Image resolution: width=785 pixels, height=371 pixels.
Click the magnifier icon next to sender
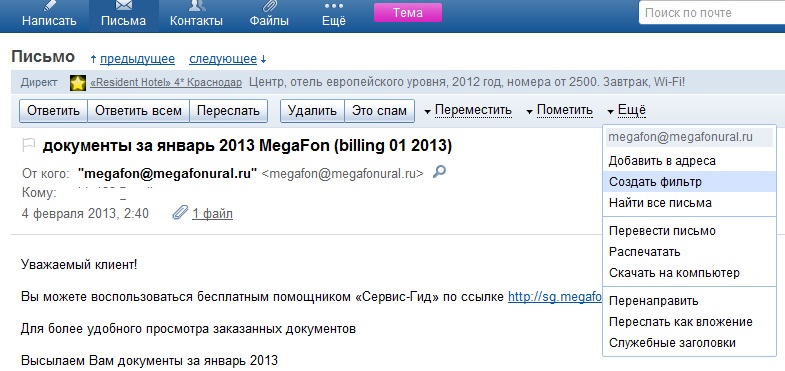(439, 172)
